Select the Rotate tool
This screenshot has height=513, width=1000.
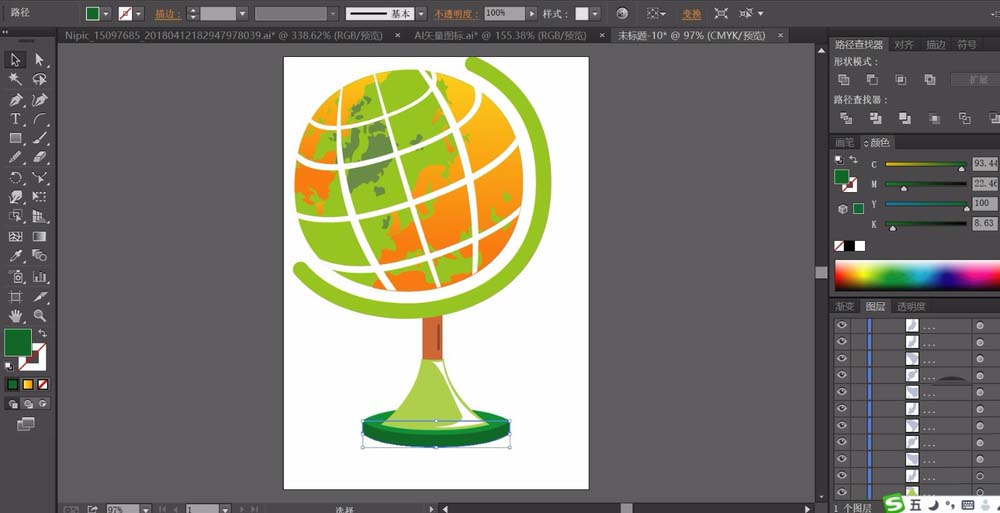pos(15,177)
